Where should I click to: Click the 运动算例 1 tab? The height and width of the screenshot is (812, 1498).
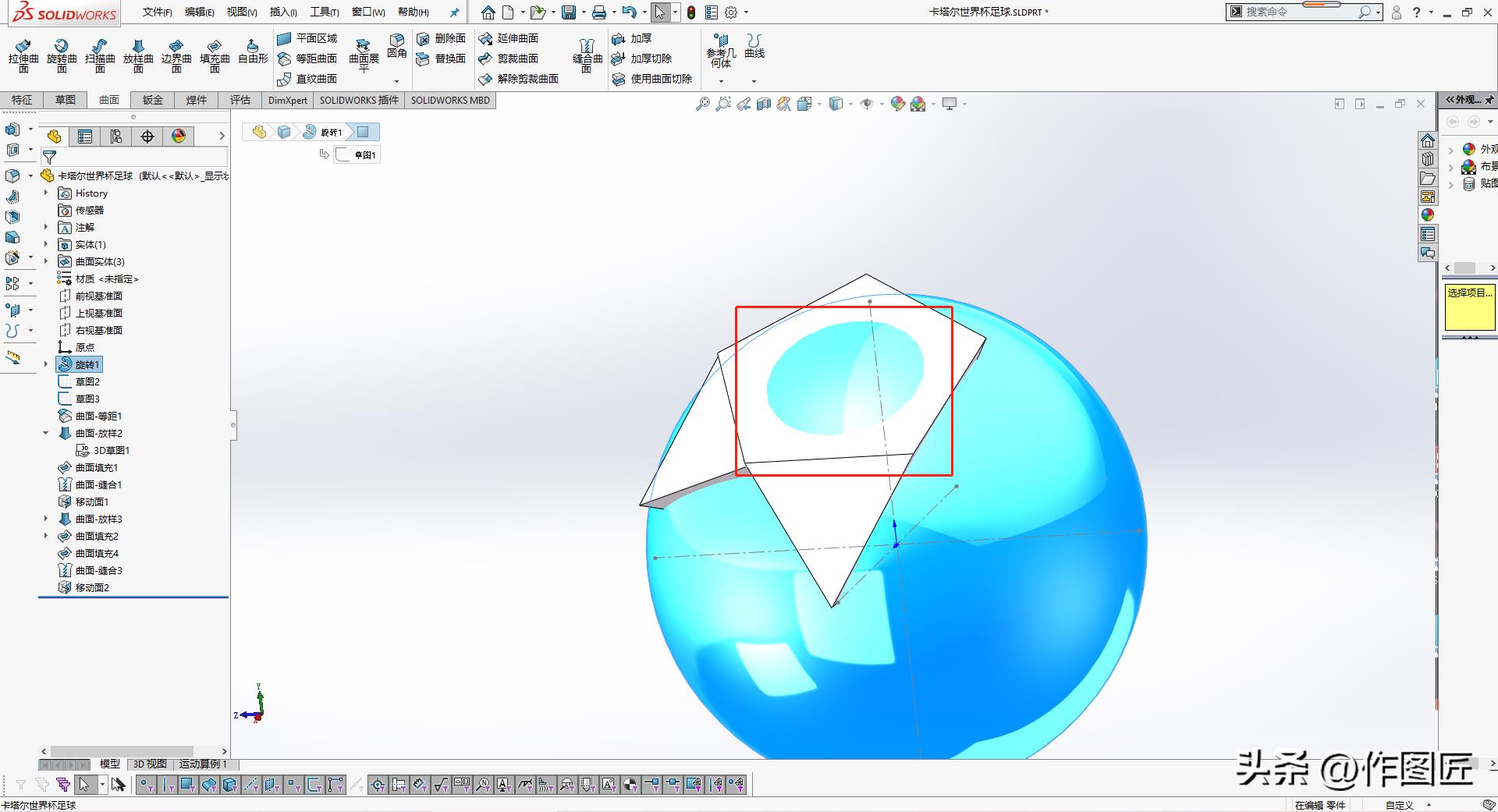pyautogui.click(x=203, y=764)
